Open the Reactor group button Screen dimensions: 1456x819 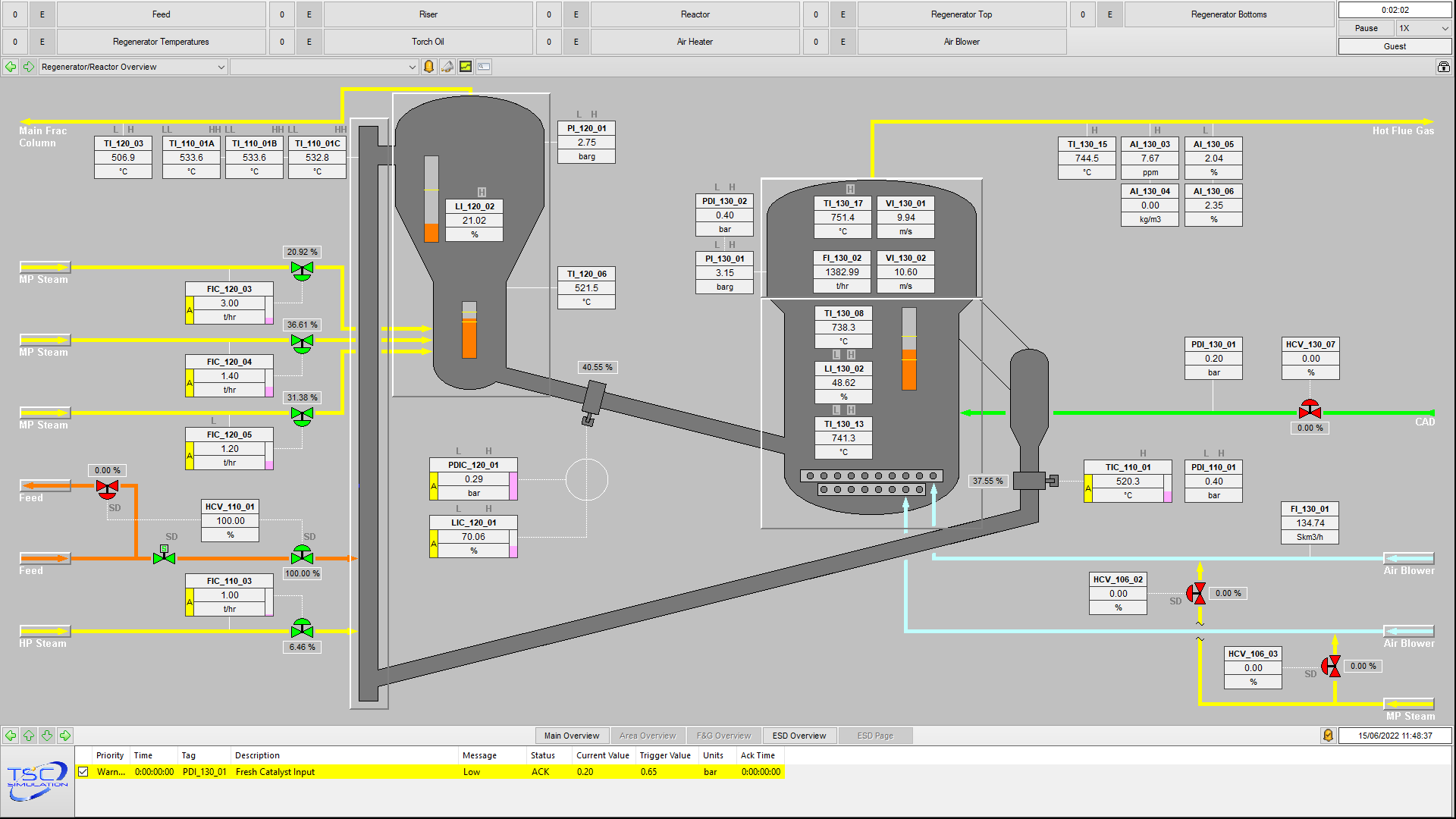[695, 14]
